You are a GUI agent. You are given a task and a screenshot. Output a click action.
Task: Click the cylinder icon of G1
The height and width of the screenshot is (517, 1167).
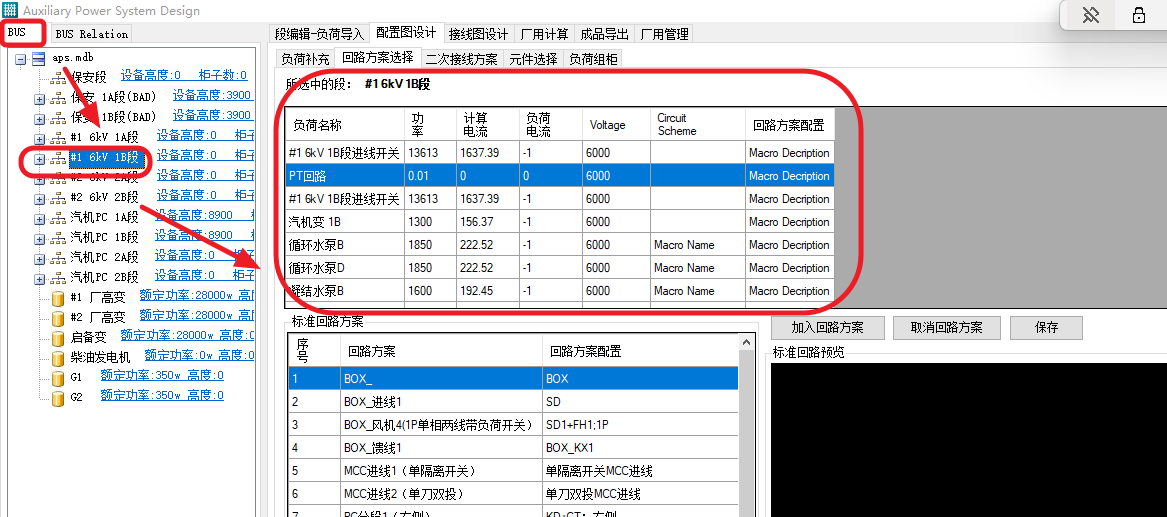tap(58, 378)
